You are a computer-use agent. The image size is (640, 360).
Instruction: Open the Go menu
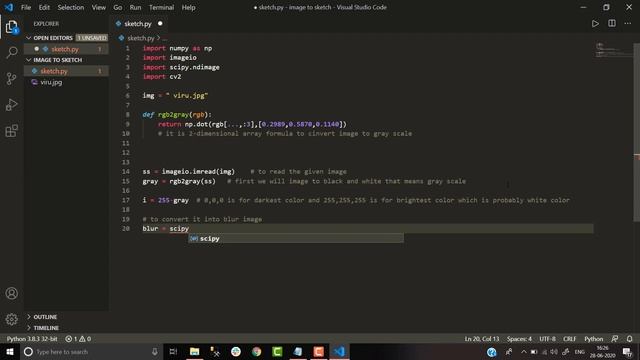click(x=118, y=7)
